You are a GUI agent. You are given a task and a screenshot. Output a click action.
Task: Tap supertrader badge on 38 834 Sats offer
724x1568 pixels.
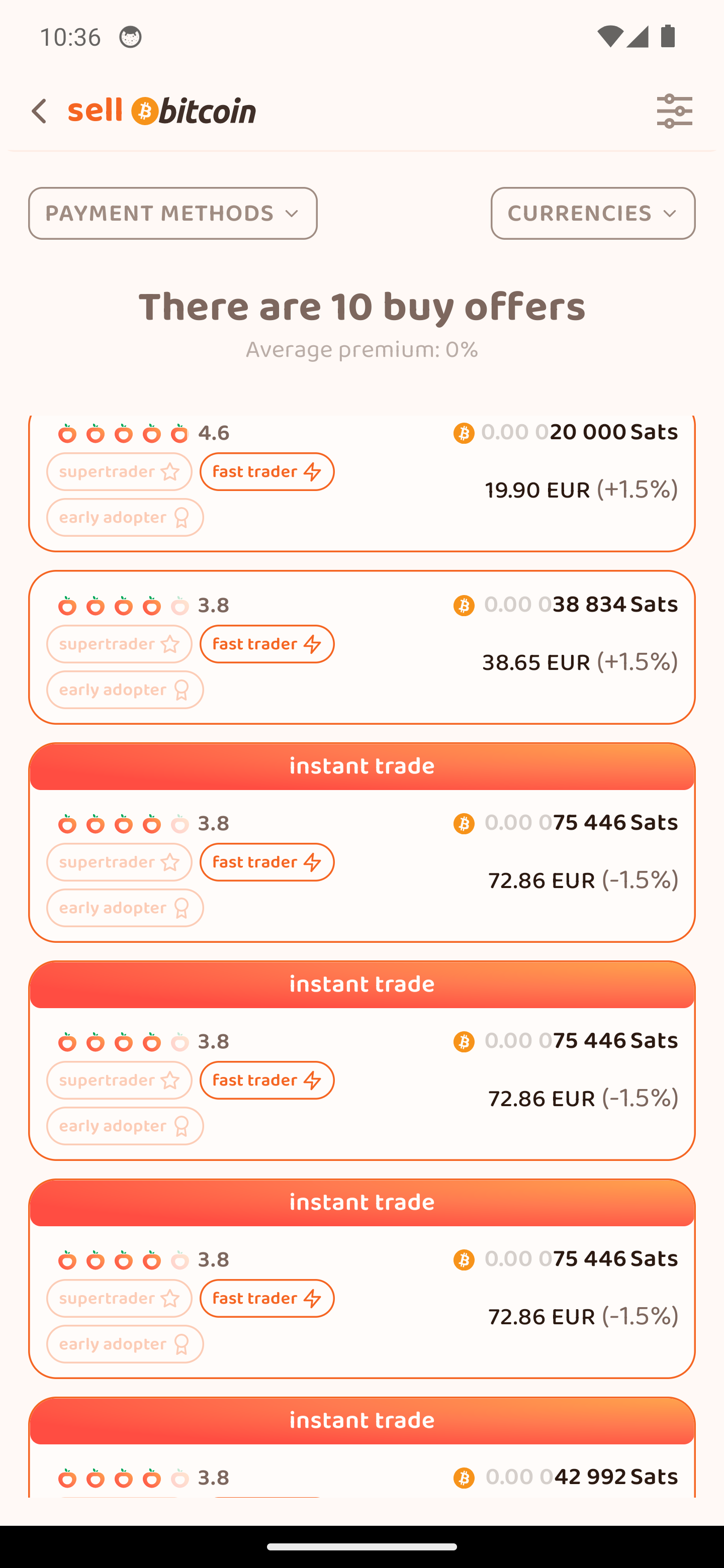pos(119,645)
